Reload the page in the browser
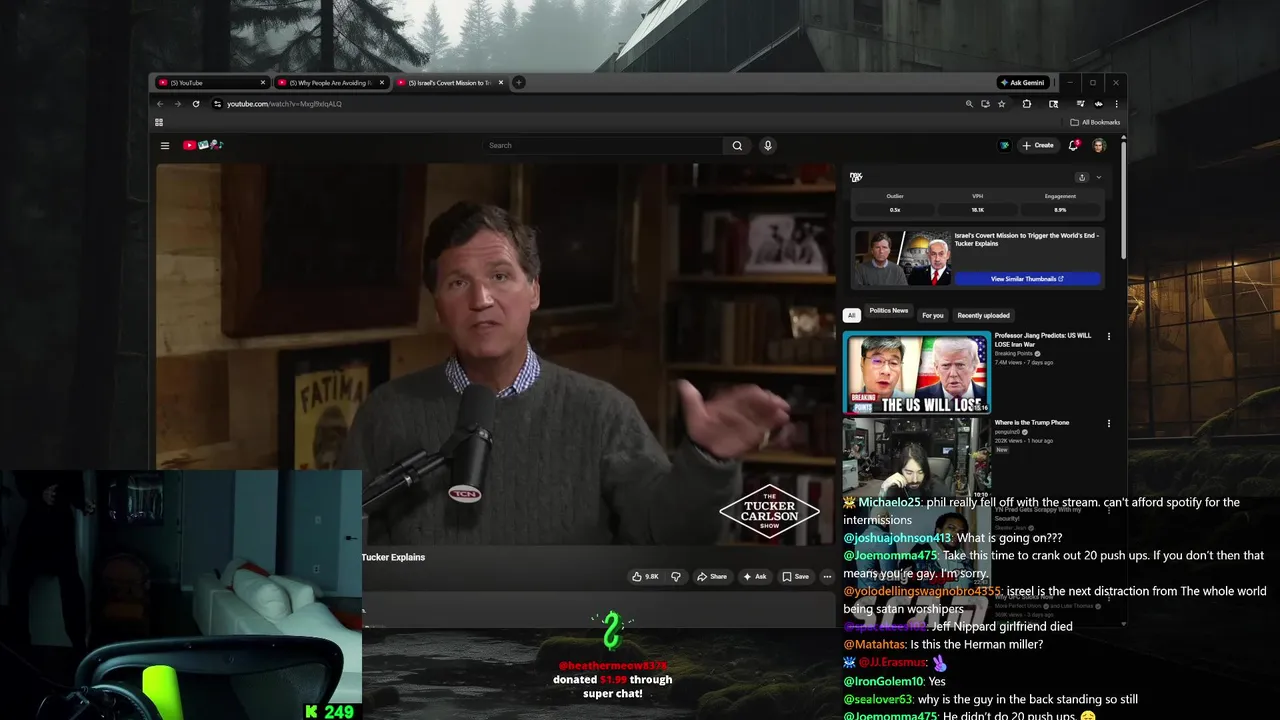This screenshot has width=1280, height=720. (196, 104)
